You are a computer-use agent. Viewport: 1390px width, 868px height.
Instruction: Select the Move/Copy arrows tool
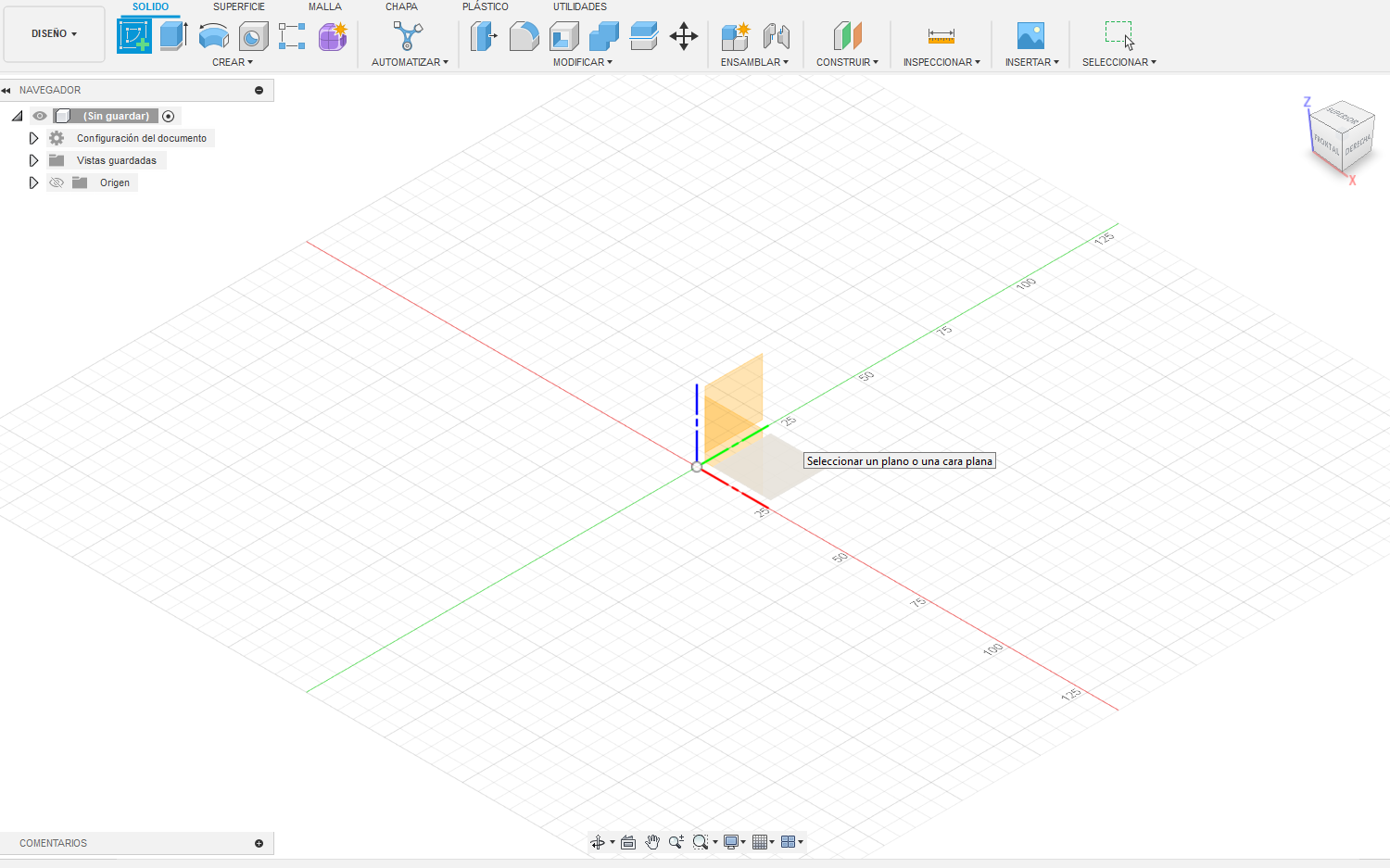[684, 36]
